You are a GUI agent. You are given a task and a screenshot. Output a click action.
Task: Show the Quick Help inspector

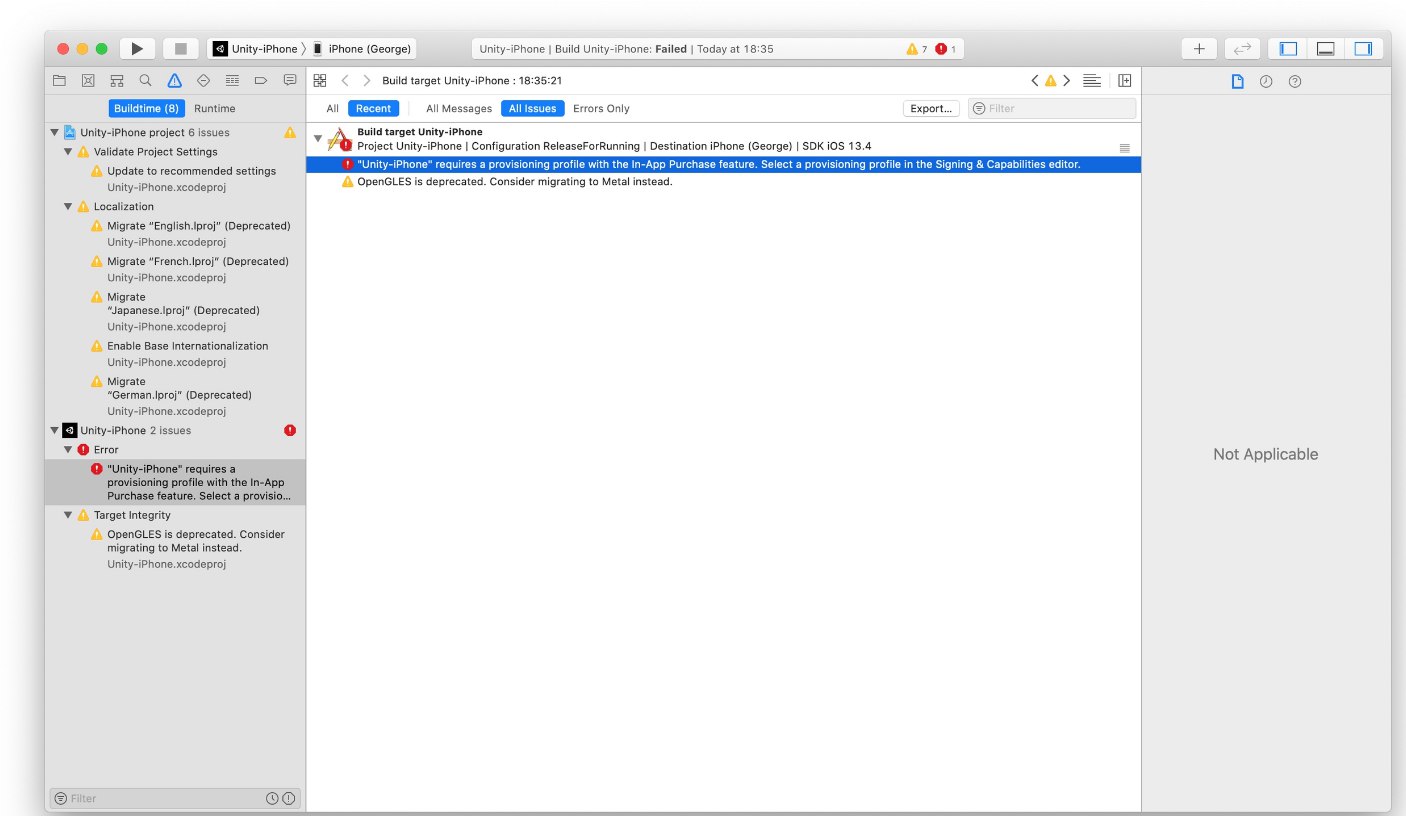1295,81
